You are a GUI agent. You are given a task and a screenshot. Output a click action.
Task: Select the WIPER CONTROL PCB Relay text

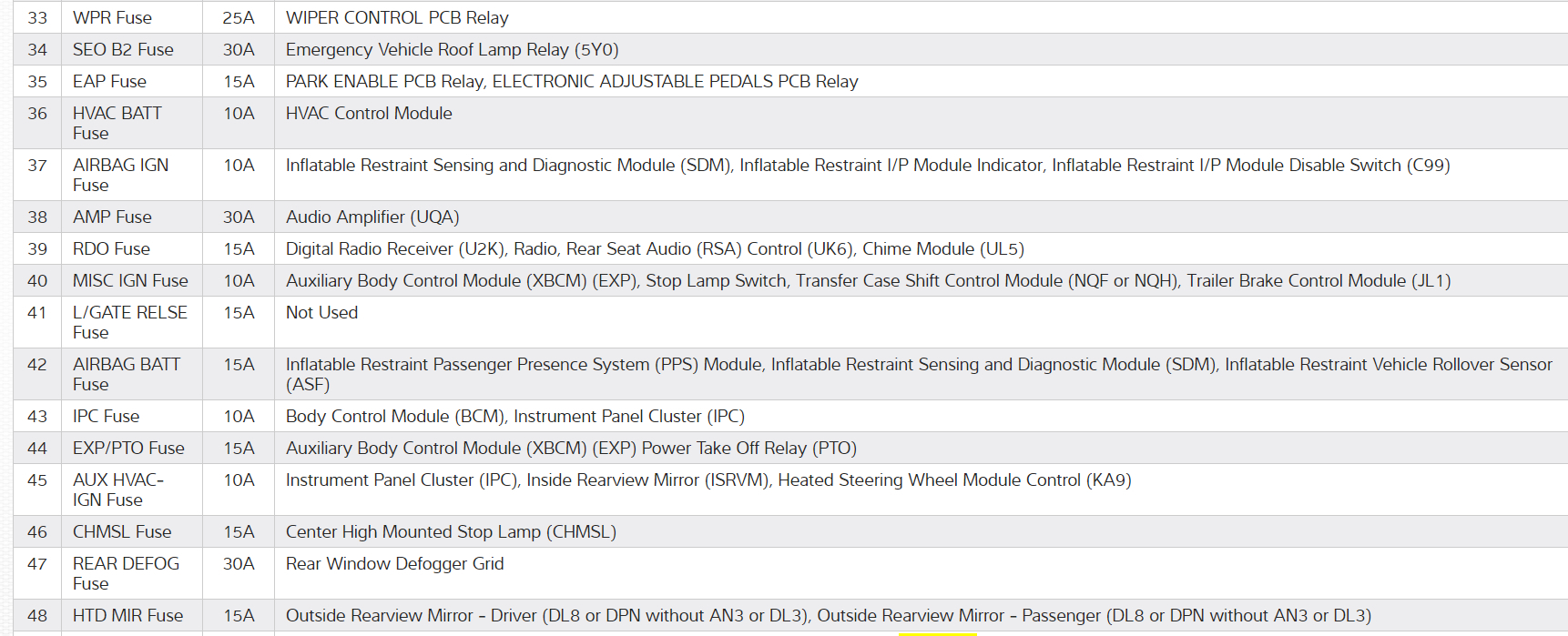[397, 18]
